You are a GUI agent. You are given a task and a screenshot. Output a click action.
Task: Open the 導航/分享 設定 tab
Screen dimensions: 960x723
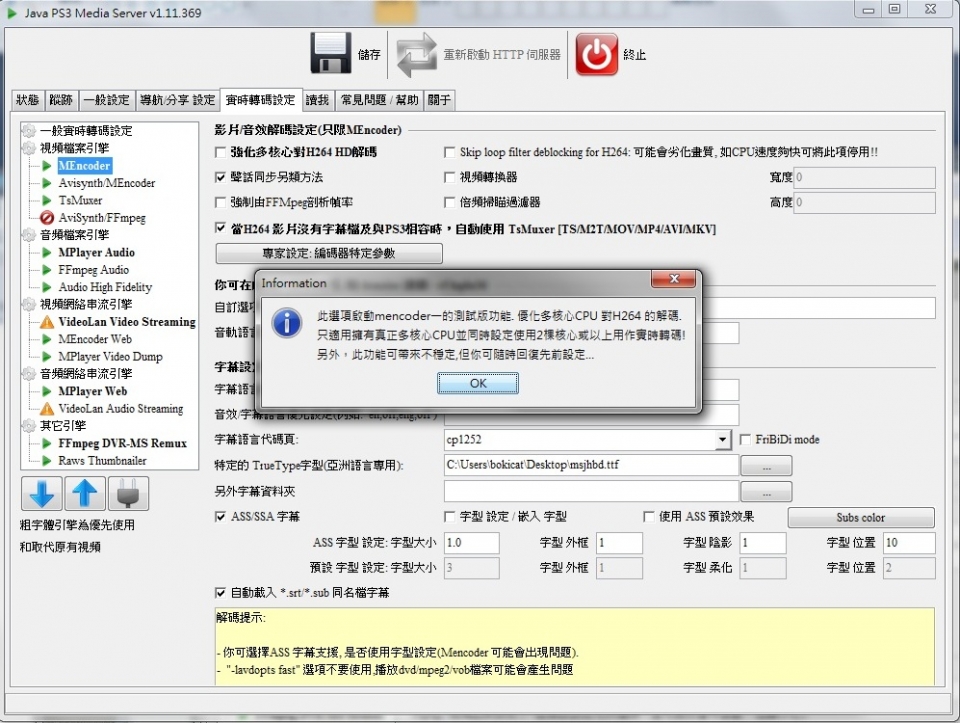[177, 100]
